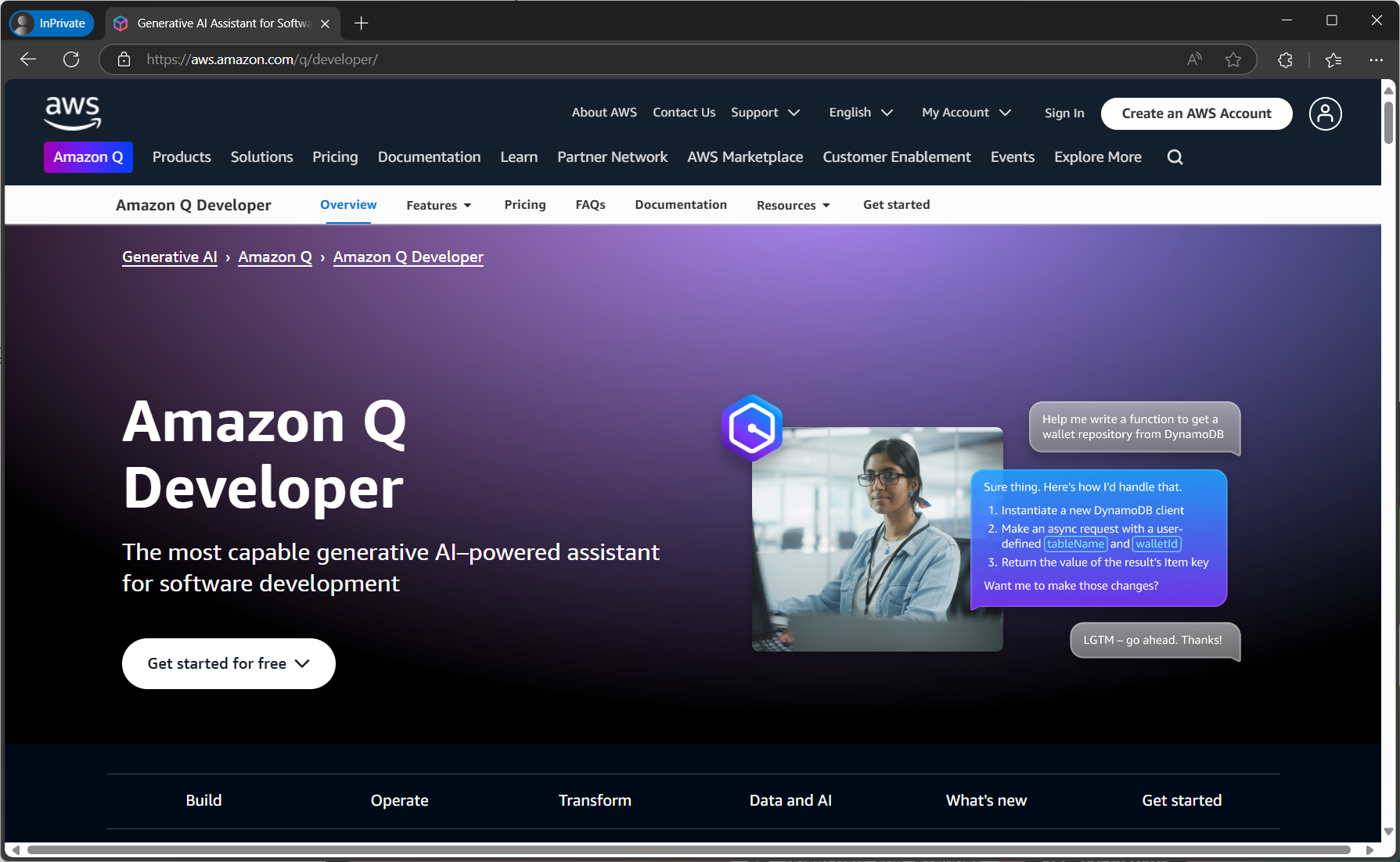
Task: Open the Customer Enablement menu
Action: click(897, 157)
